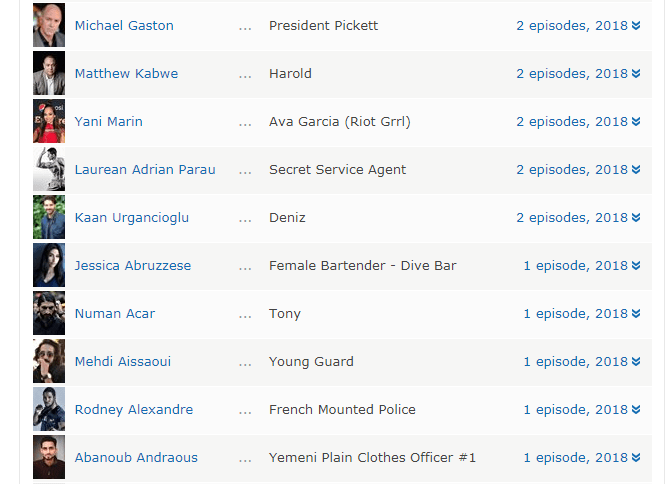Expand Jessica Abruzzese's episode chevron
667x484 pixels.
(x=636, y=266)
